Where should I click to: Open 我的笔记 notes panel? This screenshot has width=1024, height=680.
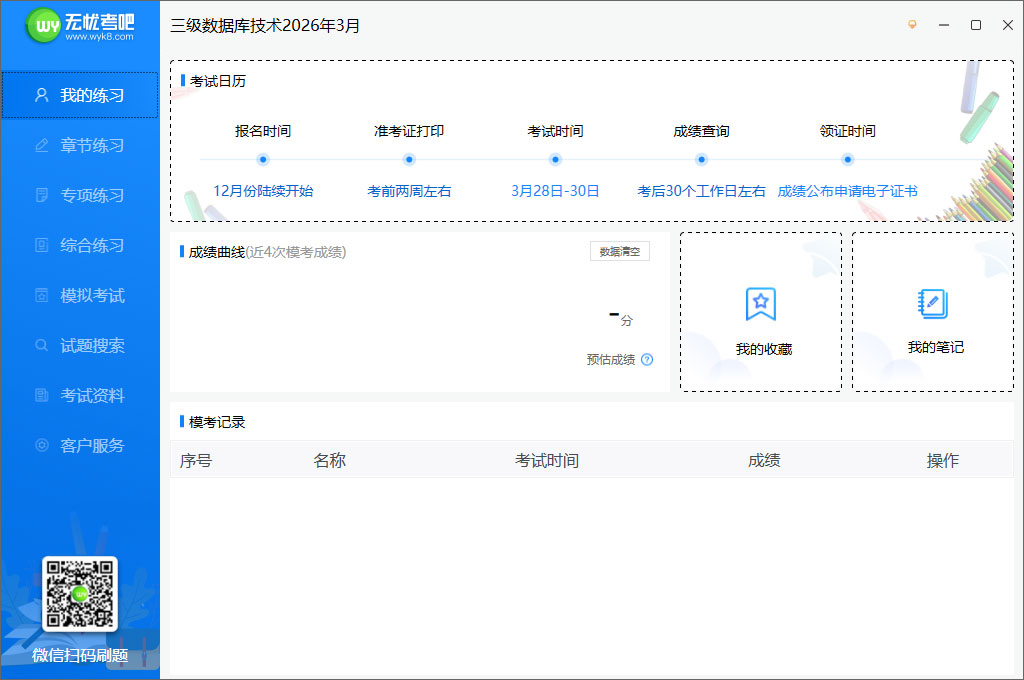click(932, 312)
